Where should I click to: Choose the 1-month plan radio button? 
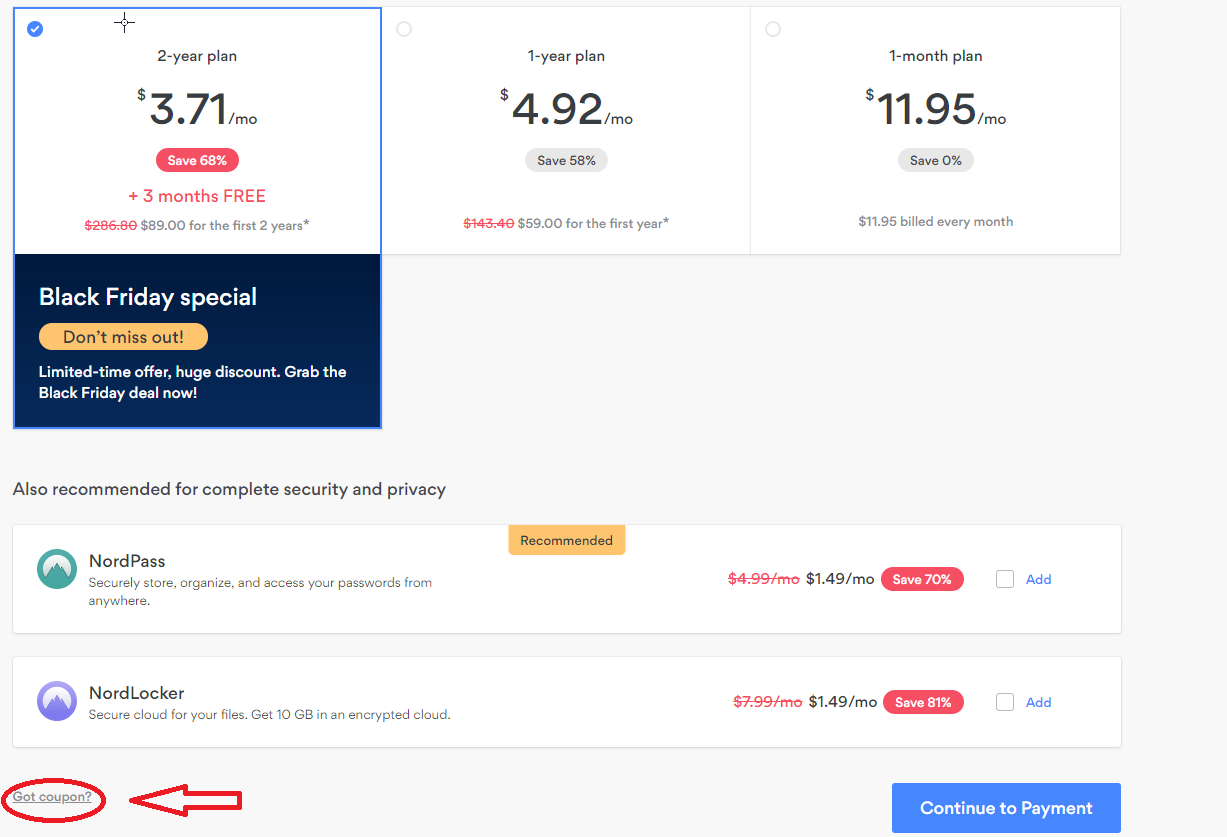tap(773, 29)
